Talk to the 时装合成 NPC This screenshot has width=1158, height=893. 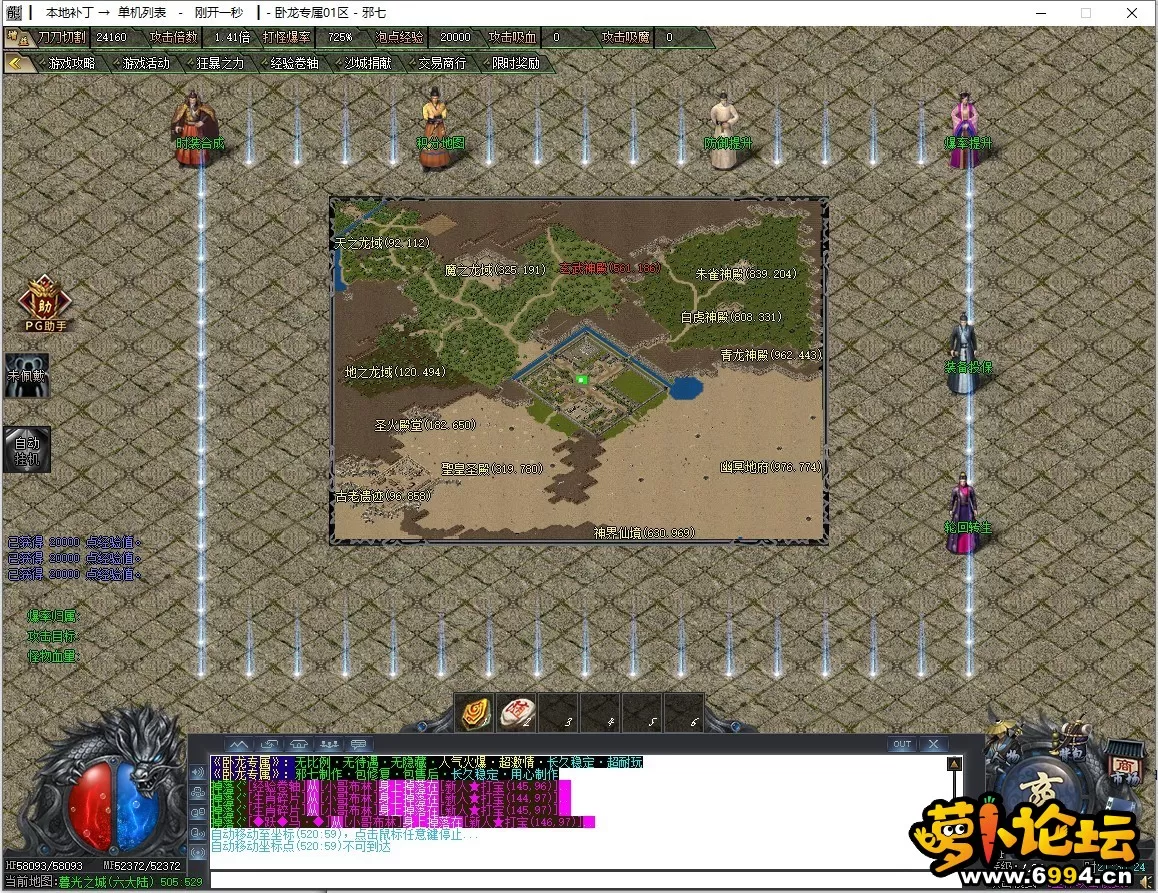point(195,127)
